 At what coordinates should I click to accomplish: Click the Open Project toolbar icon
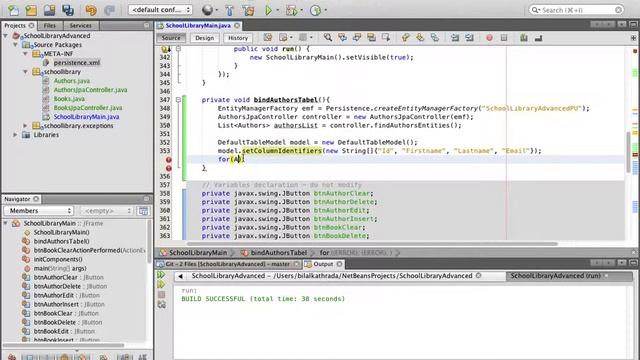[x=49, y=10]
